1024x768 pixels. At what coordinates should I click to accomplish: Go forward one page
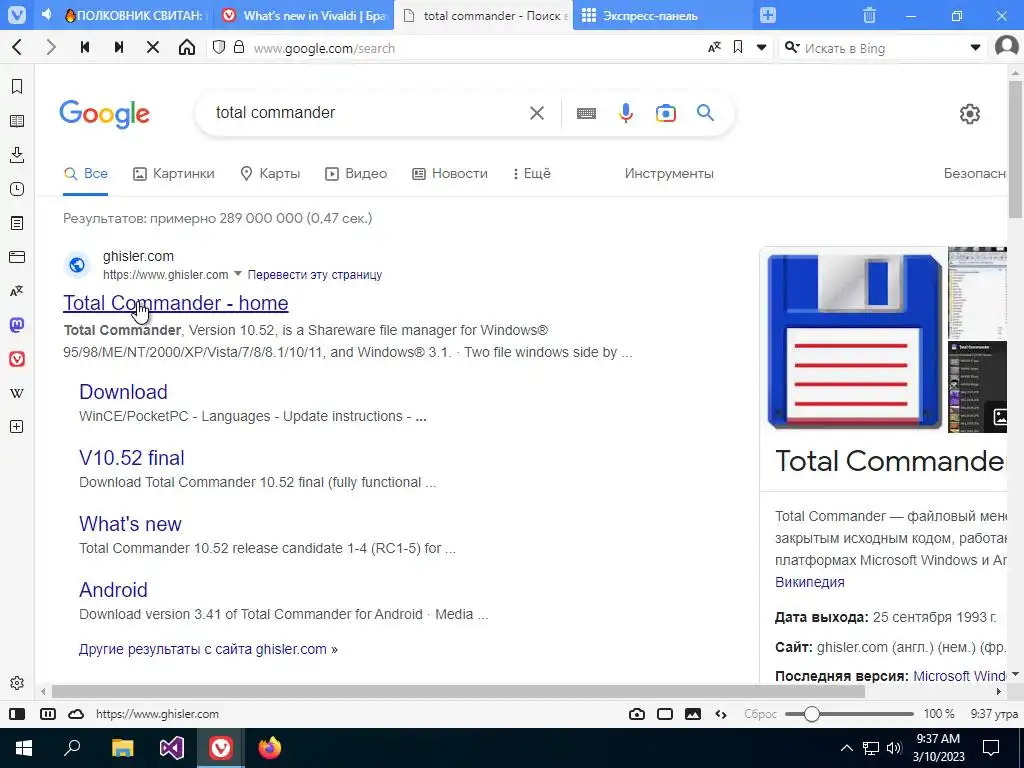point(51,47)
